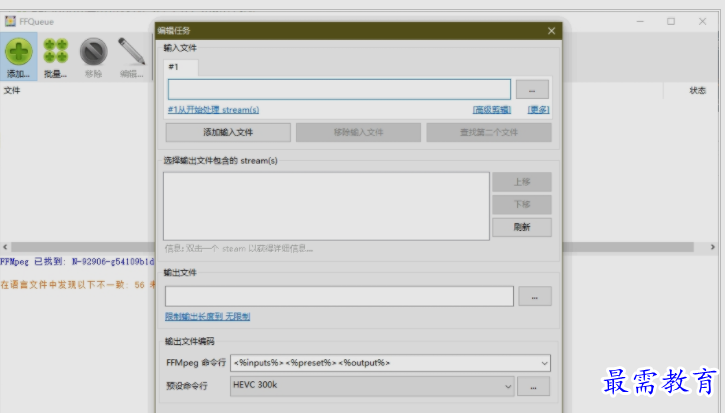Open the HEVC 300k preset dropdown
Viewport: 725px width, 413px height.
click(372, 386)
